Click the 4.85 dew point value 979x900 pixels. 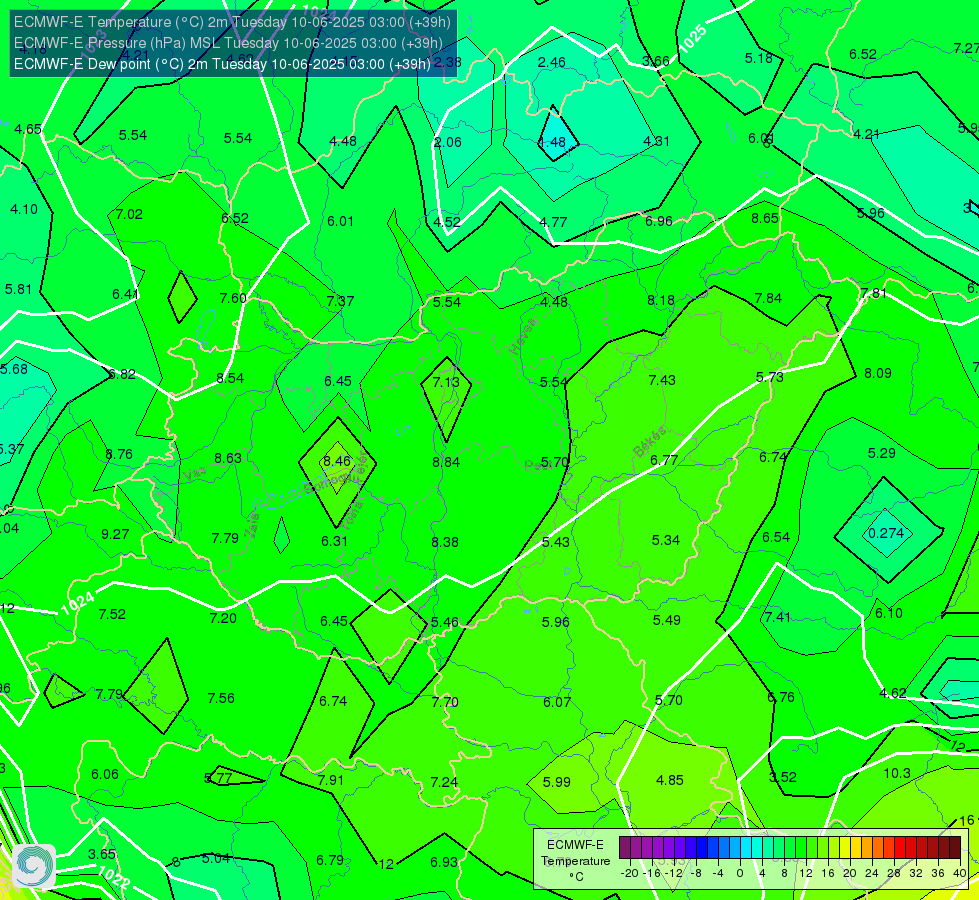(669, 780)
